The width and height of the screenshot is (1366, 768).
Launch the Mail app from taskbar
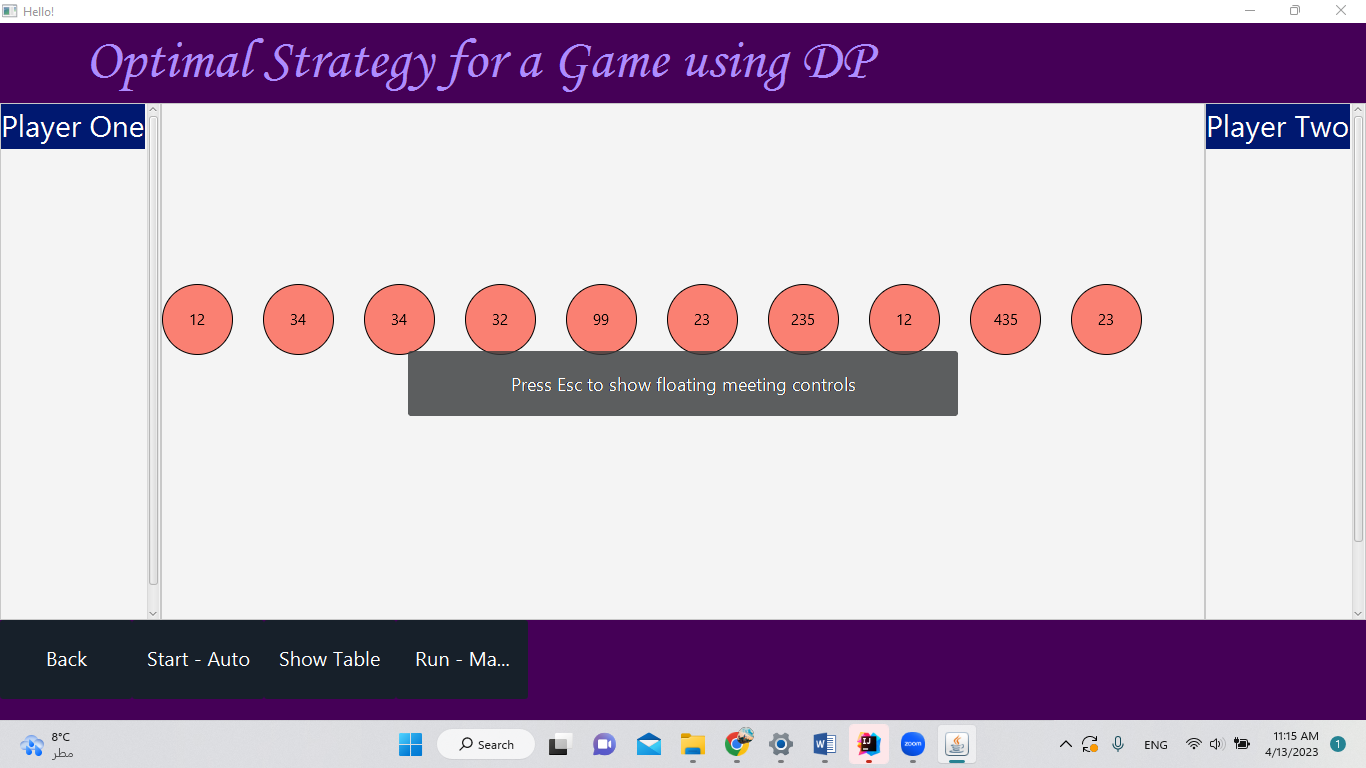tap(648, 744)
